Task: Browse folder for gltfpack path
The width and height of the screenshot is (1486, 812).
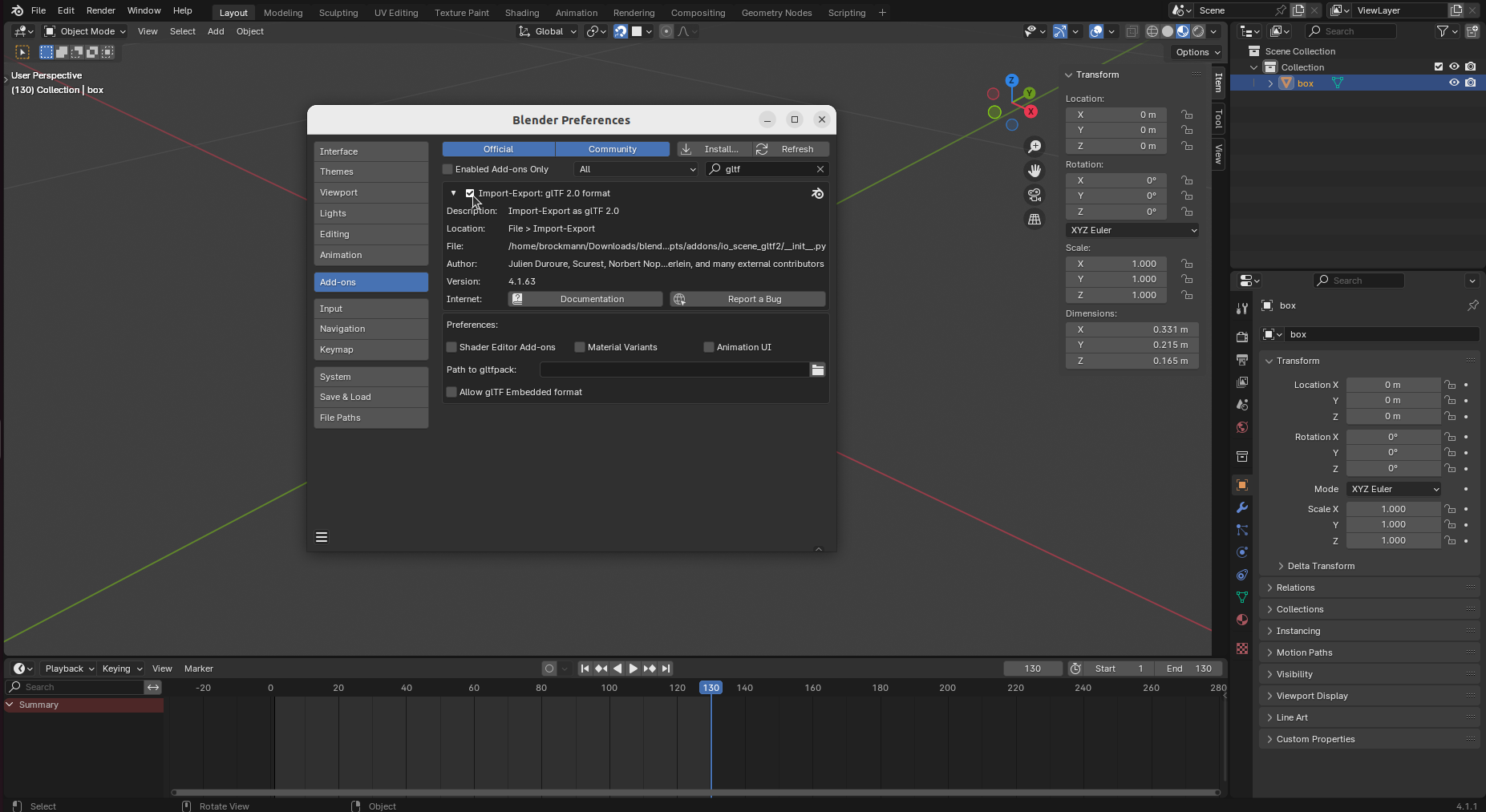Action: coord(817,370)
